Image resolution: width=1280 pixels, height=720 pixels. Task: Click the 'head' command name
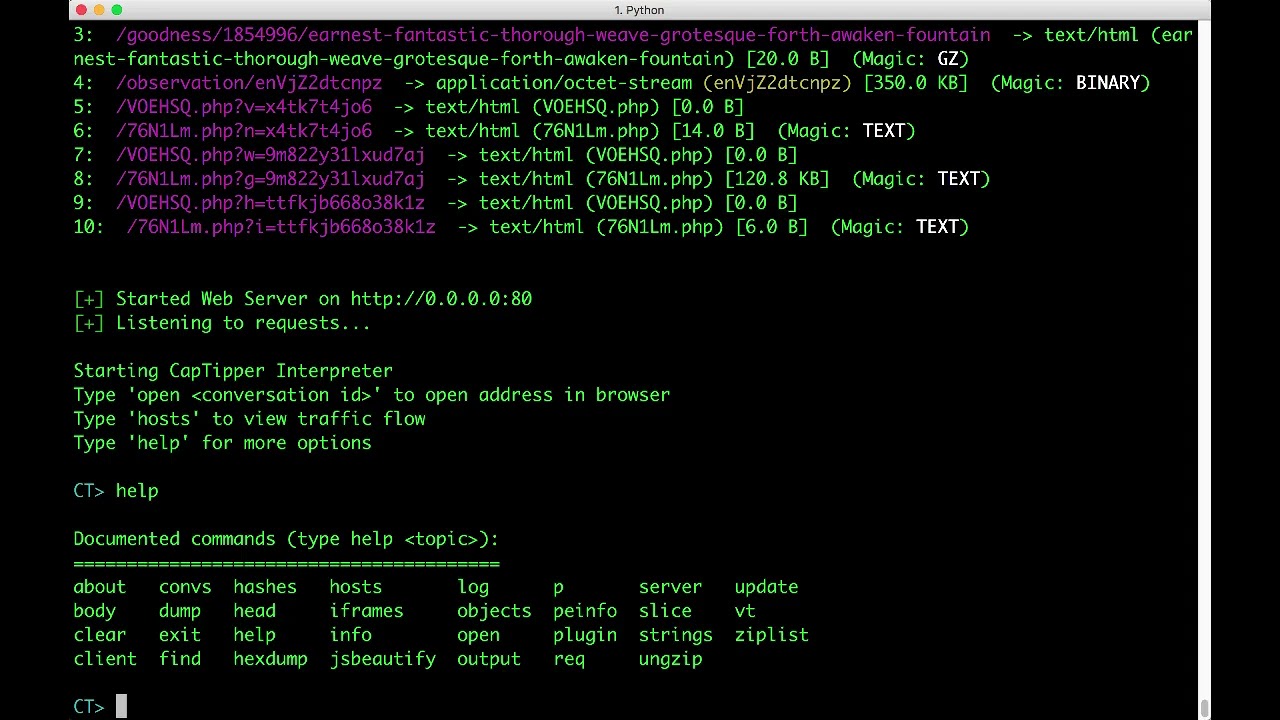point(255,611)
